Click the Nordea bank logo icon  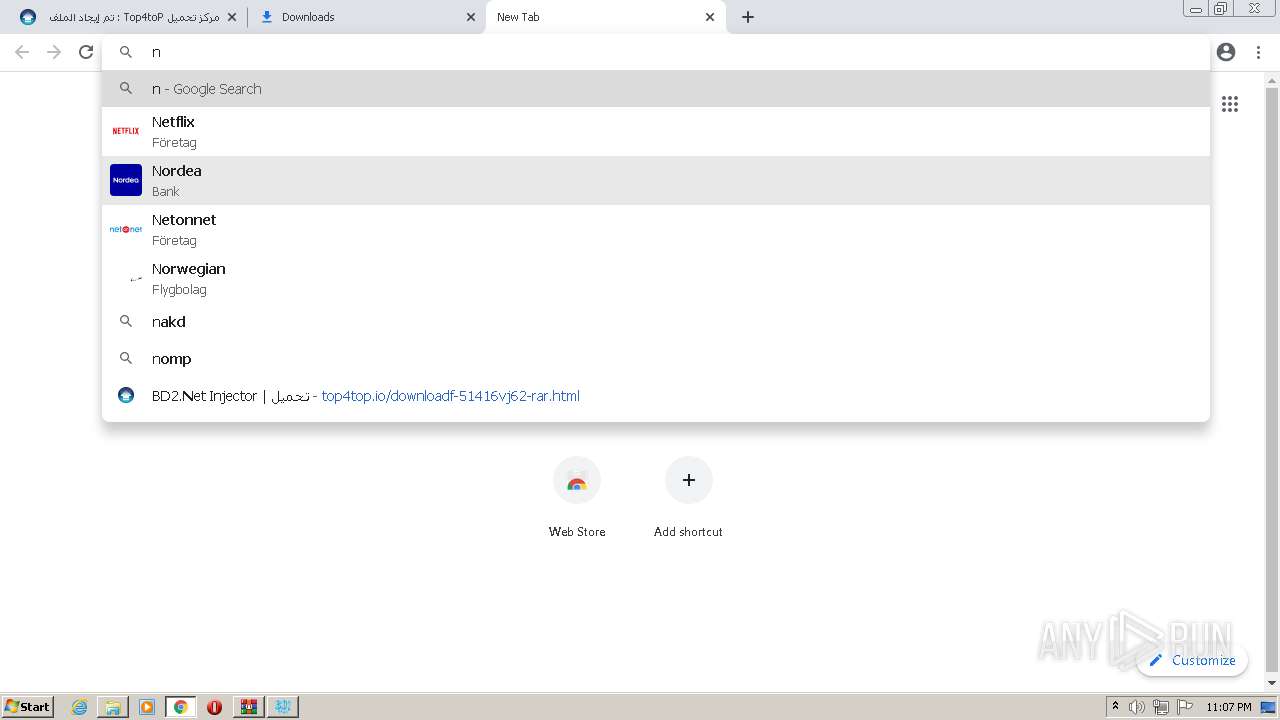[126, 180]
